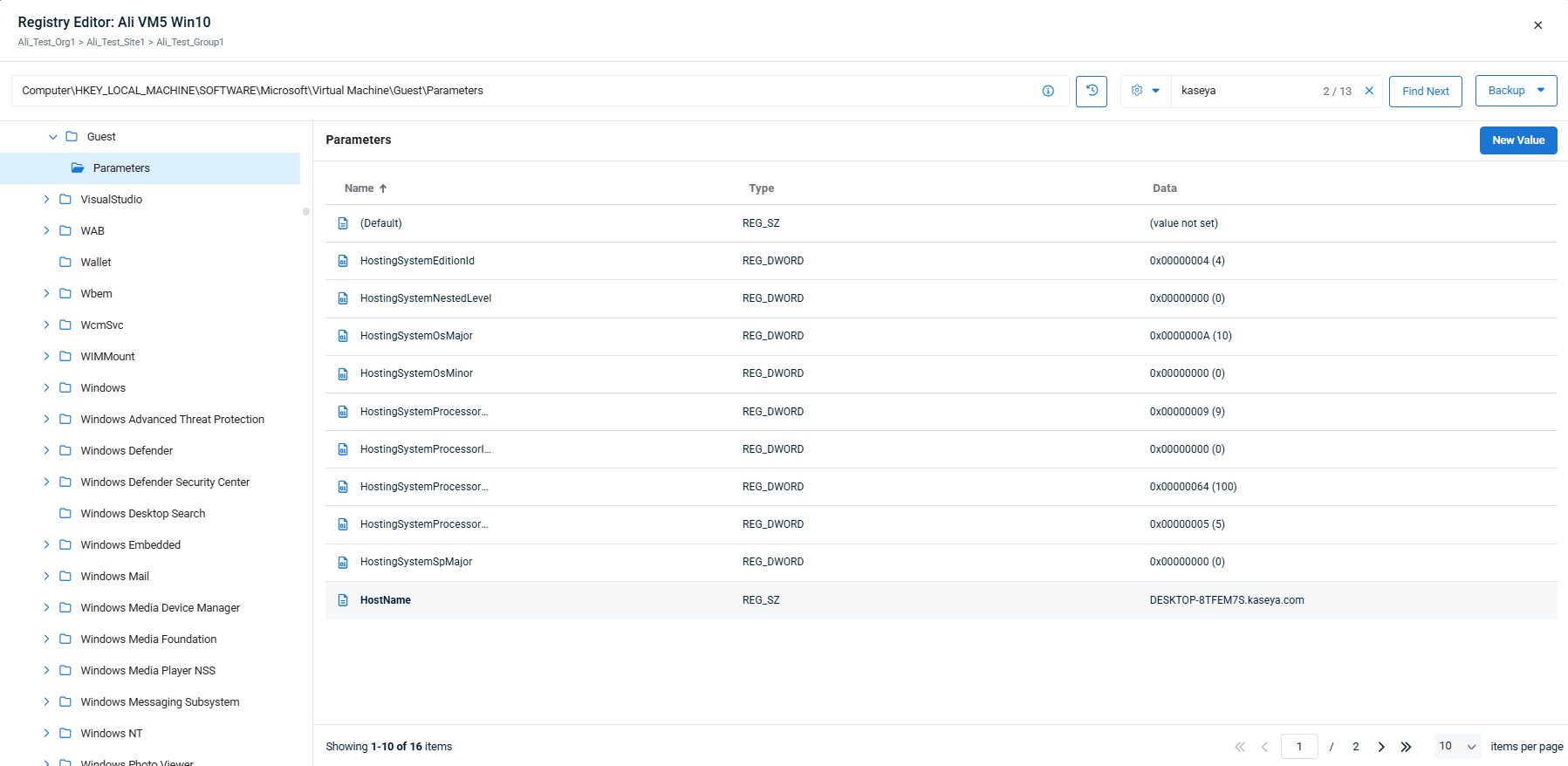Select the Wallet tree item
Image resolution: width=1568 pixels, height=766 pixels.
pos(96,263)
